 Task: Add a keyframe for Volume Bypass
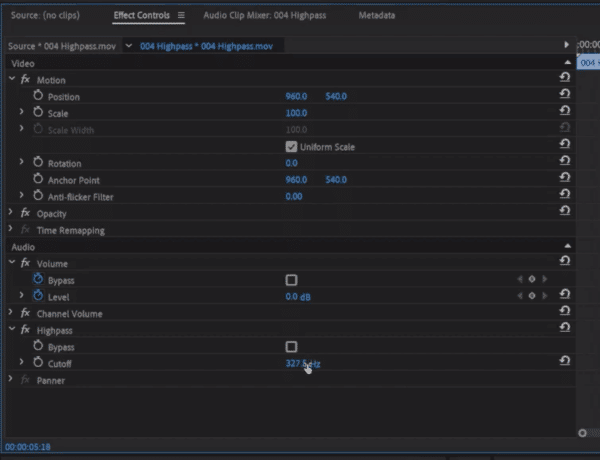(x=532, y=279)
